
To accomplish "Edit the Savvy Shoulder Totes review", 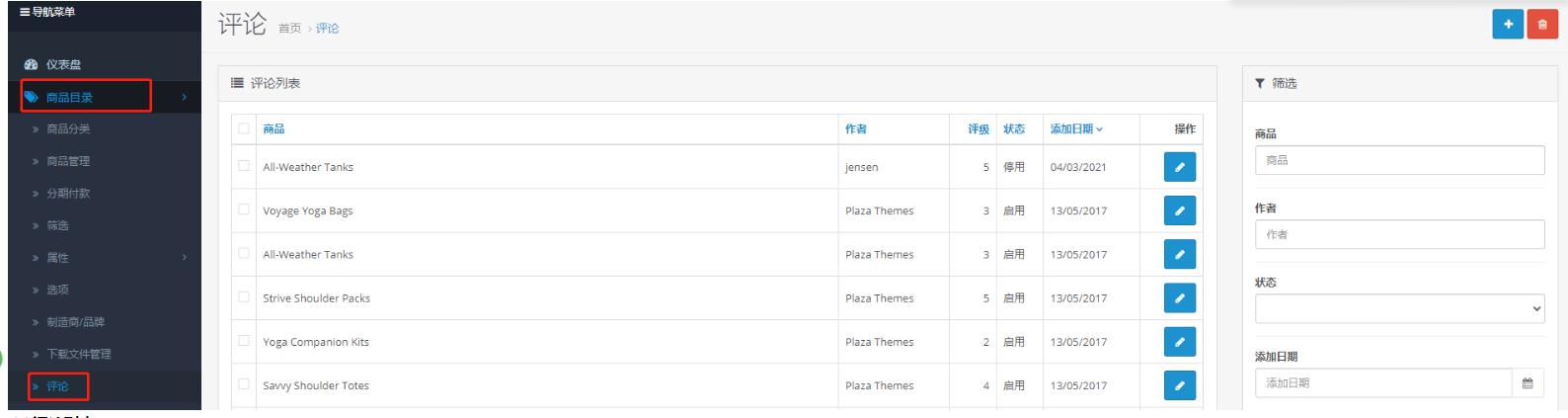I will (1180, 385).
